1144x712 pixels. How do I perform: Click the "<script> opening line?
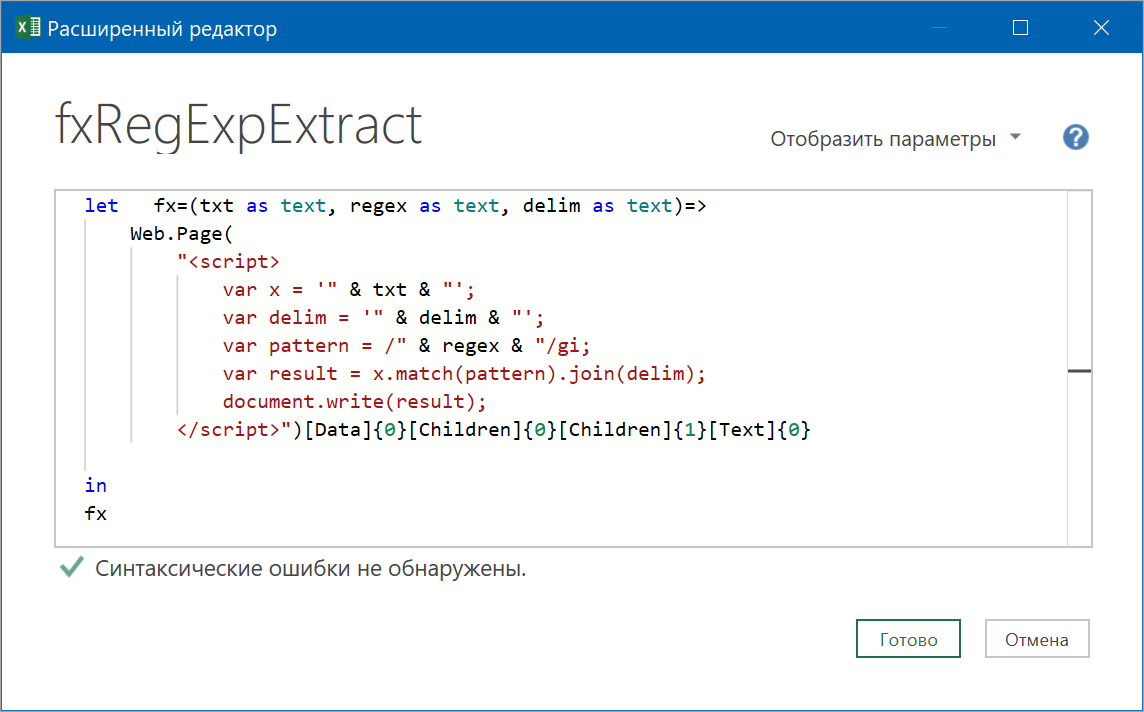pyautogui.click(x=228, y=262)
